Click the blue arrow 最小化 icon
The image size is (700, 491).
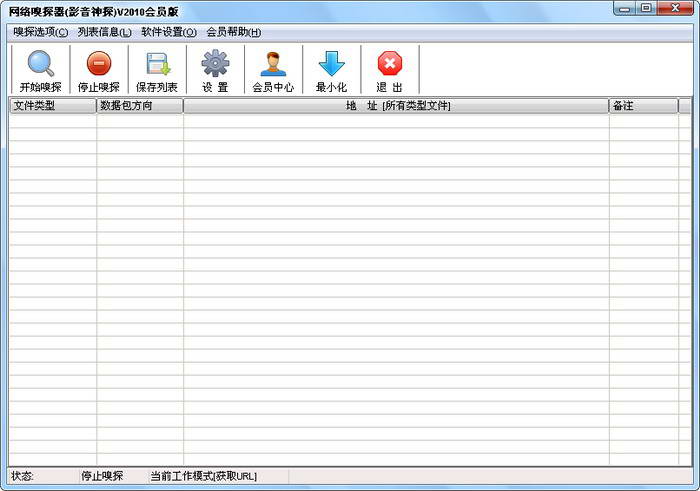point(331,70)
